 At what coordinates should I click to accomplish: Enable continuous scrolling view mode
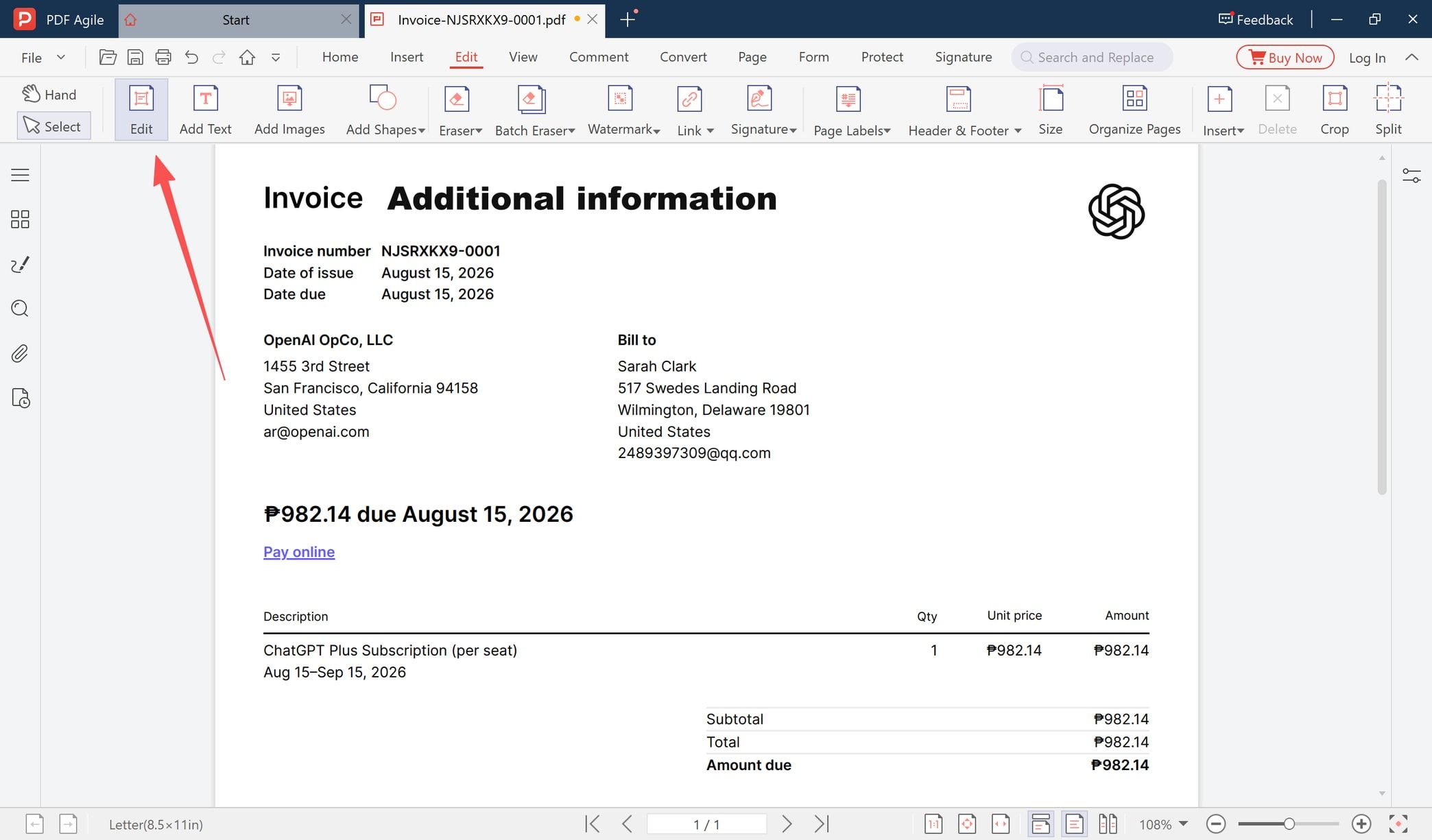point(1040,824)
